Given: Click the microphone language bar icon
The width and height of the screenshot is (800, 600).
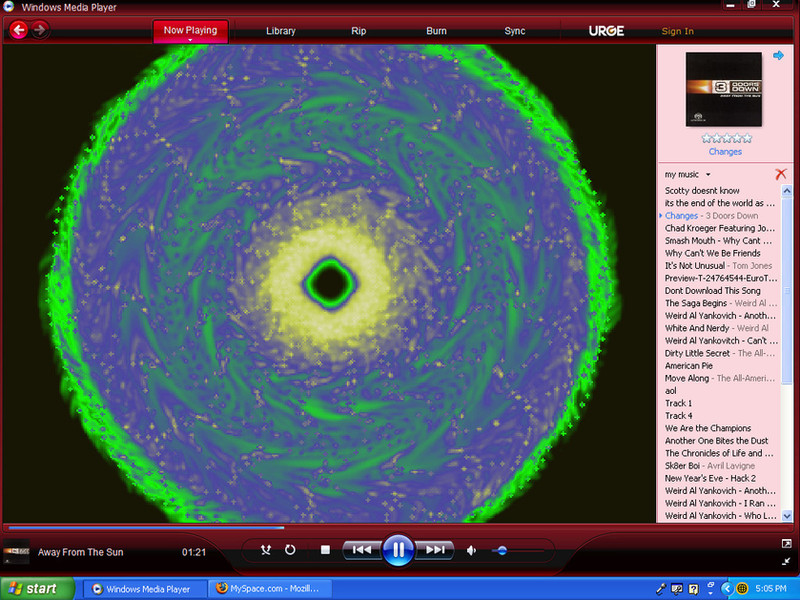Looking at the screenshot, I should 661,588.
